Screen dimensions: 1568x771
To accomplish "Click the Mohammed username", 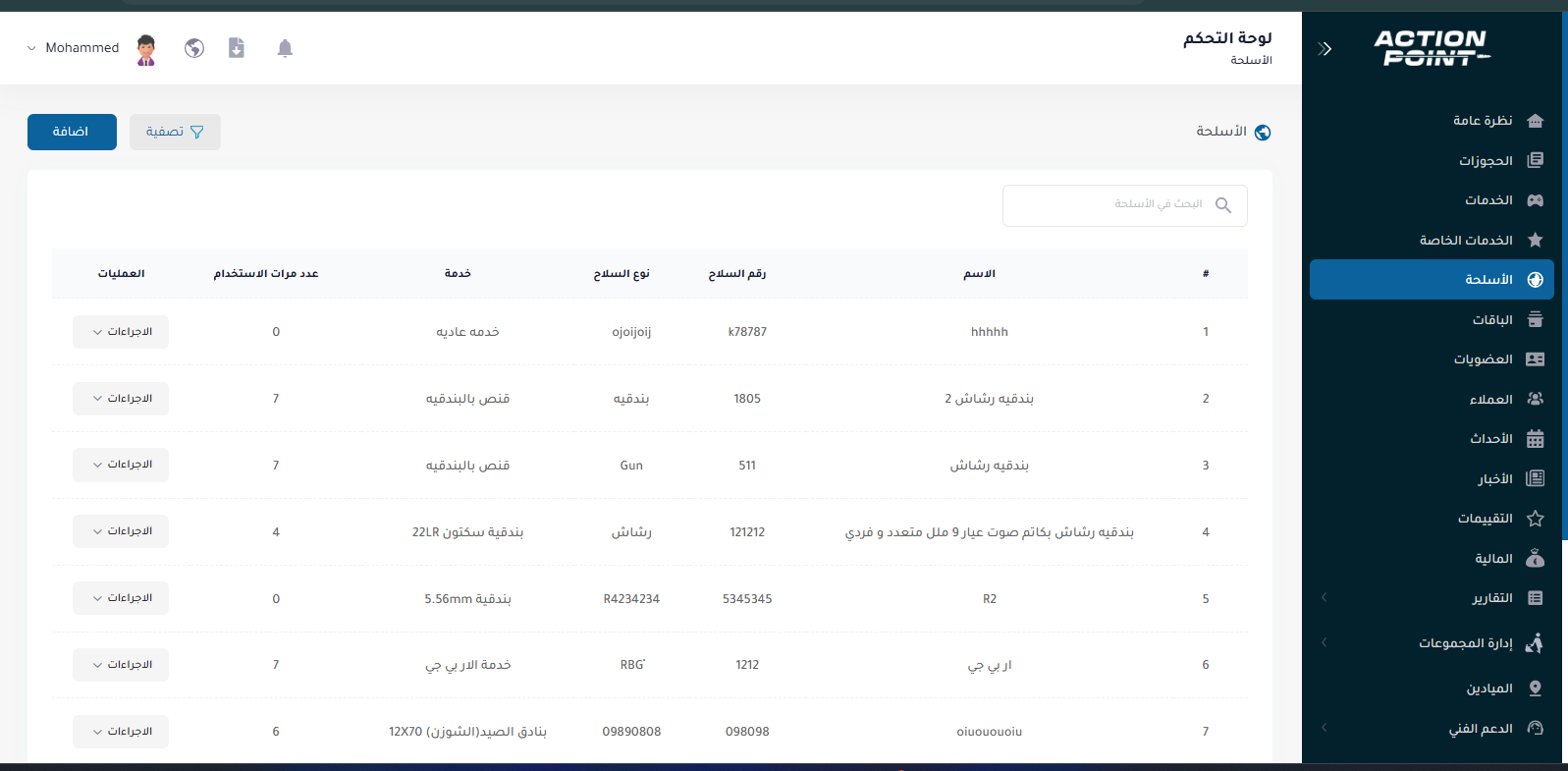I will pos(82,48).
